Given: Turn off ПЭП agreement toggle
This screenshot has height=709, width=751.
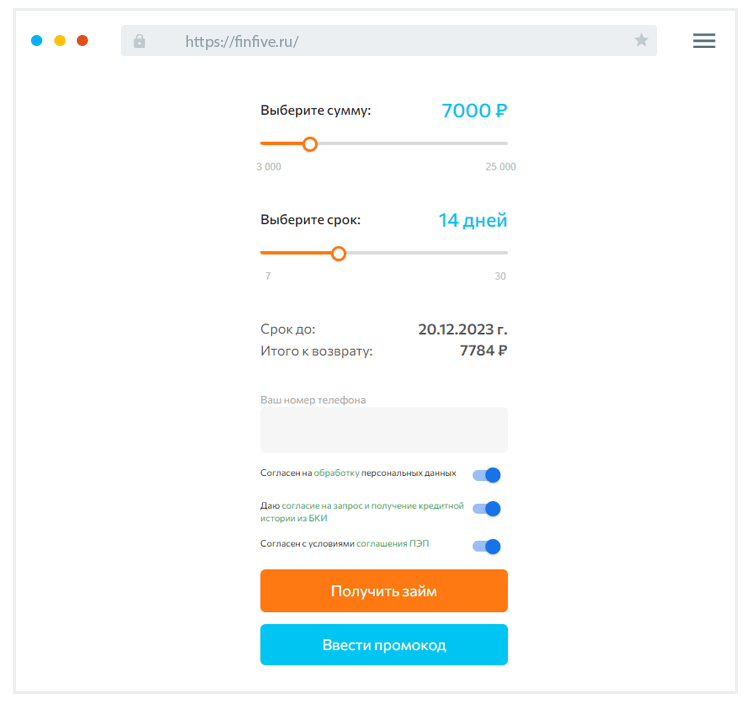Looking at the screenshot, I should (x=487, y=546).
